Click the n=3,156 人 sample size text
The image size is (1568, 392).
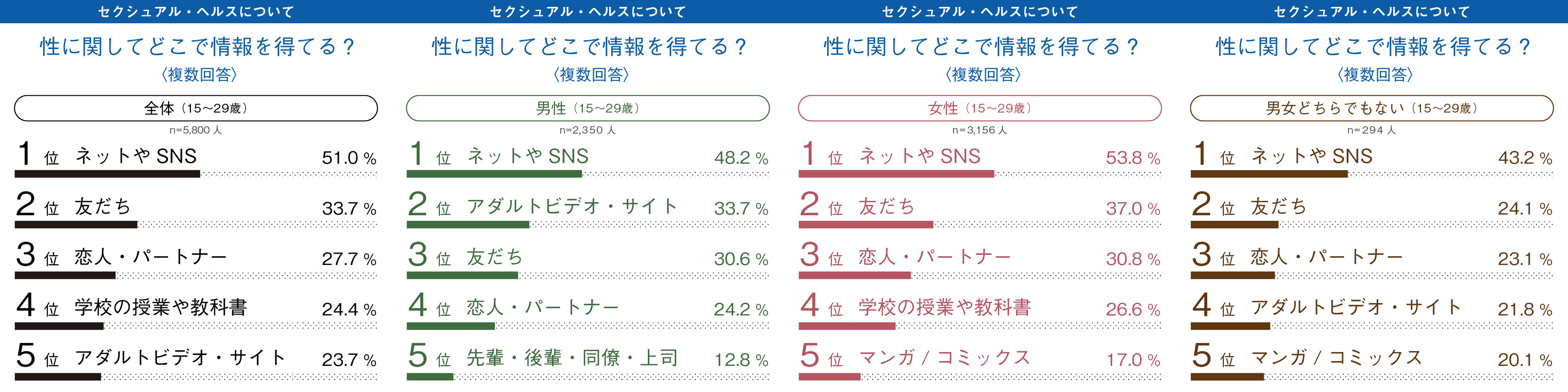pyautogui.click(x=979, y=130)
